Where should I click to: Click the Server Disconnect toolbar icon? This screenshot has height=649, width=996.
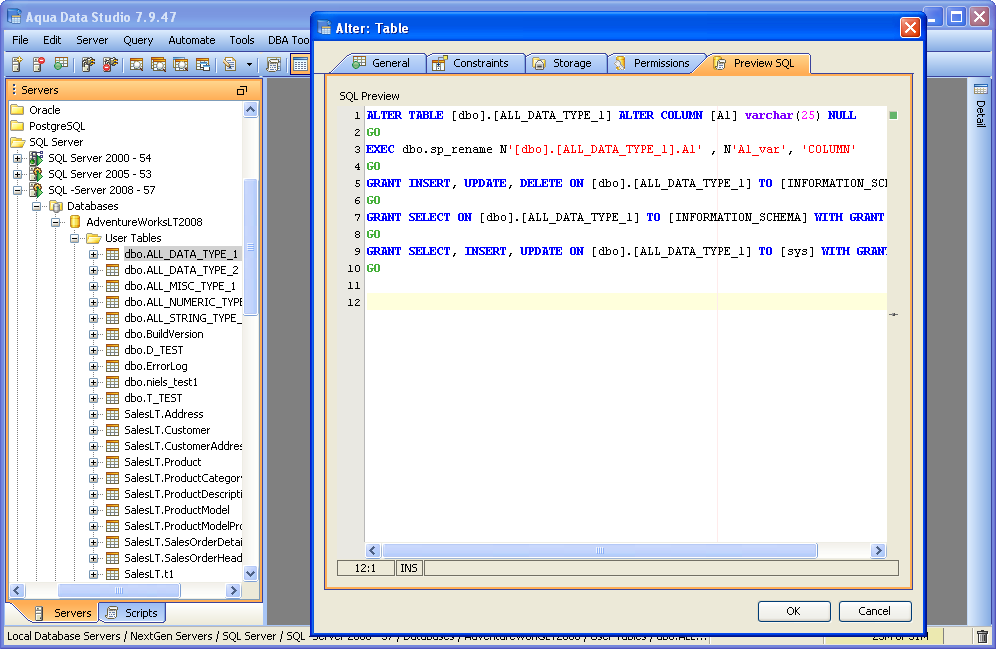pos(110,64)
